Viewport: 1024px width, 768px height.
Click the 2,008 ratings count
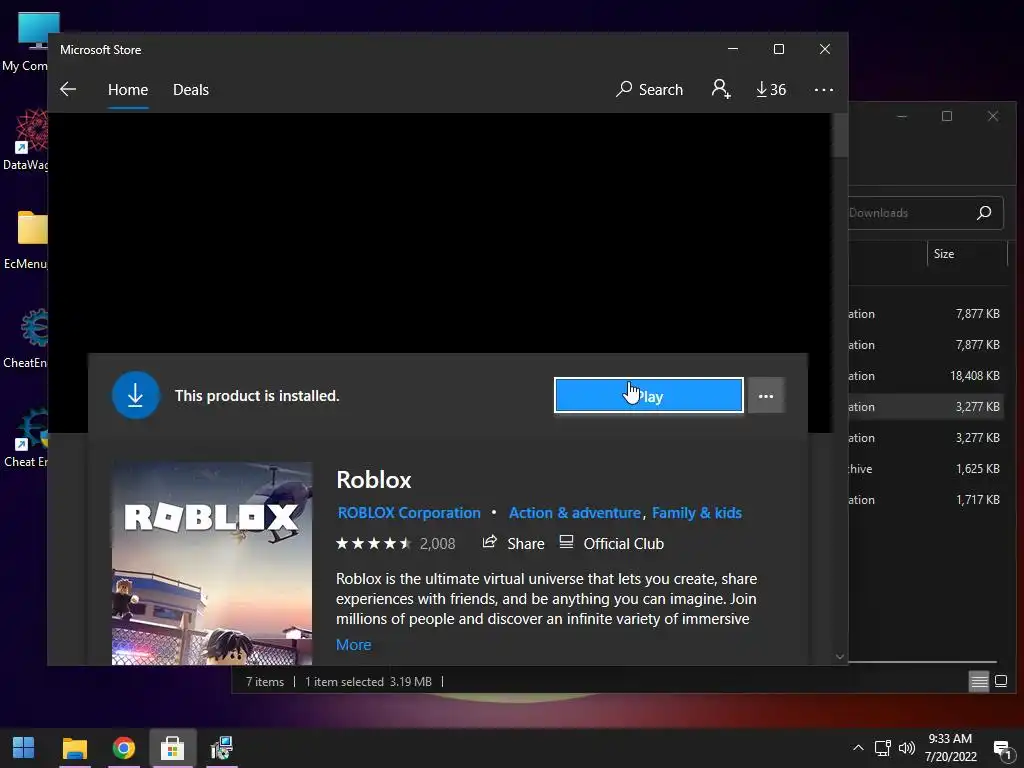(x=437, y=544)
